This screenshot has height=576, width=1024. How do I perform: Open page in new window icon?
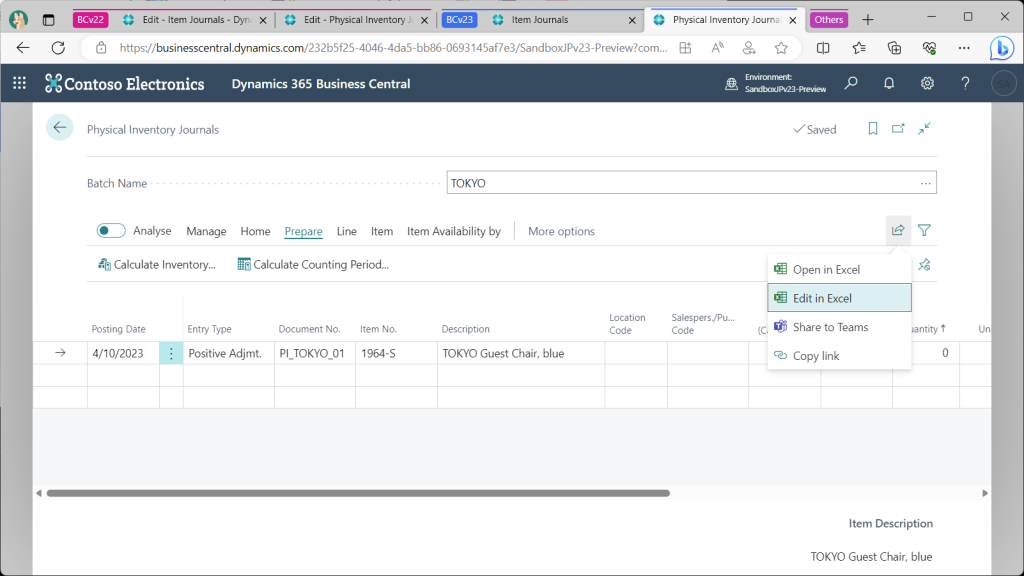click(899, 129)
